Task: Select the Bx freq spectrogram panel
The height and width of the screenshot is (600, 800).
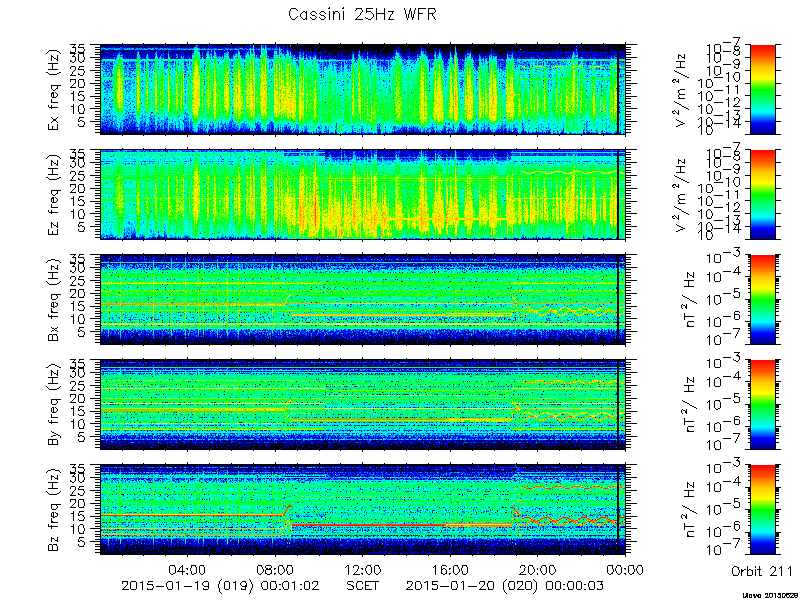Action: click(x=363, y=299)
